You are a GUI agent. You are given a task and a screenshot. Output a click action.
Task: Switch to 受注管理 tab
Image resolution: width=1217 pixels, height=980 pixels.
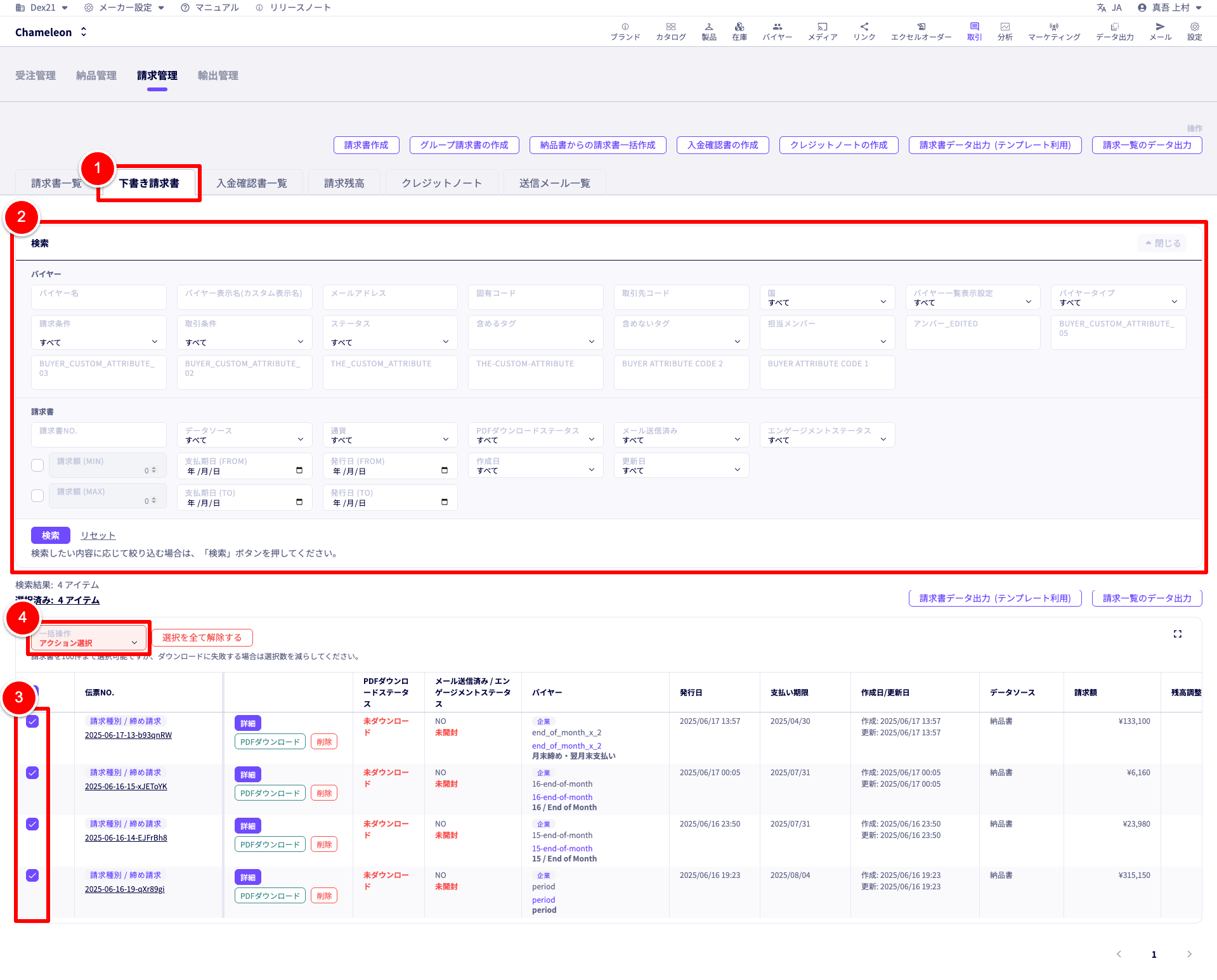[36, 75]
